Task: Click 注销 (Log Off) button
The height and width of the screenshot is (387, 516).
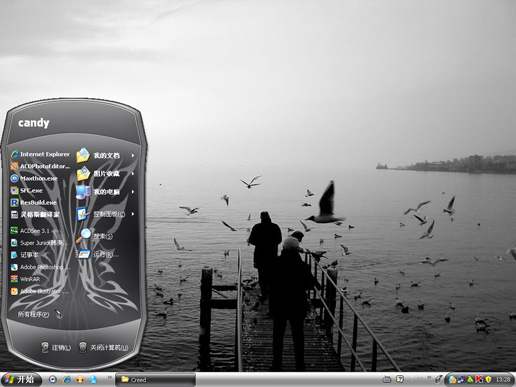Action: (x=56, y=348)
